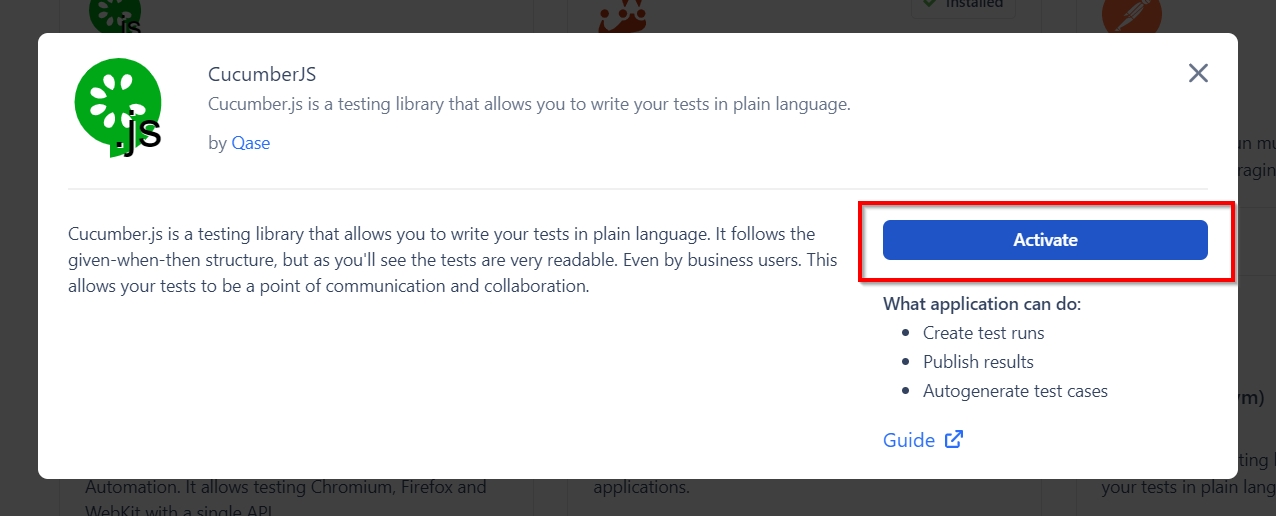Click the 'What application can do:' heading
This screenshot has width=1276, height=516.
982,304
